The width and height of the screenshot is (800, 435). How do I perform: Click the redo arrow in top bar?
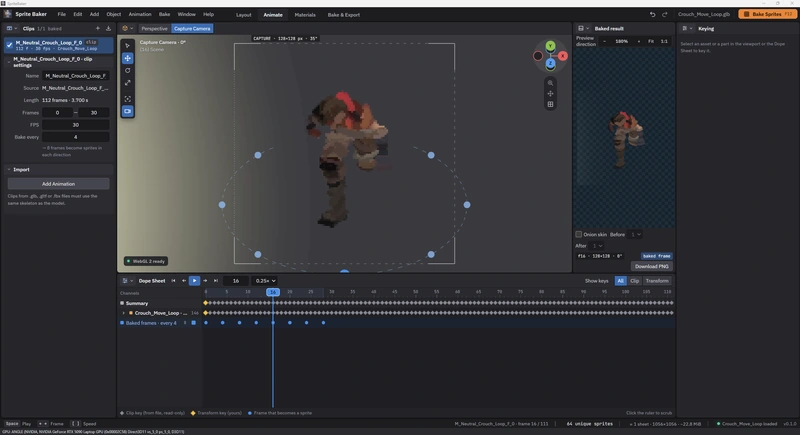pyautogui.click(x=664, y=14)
